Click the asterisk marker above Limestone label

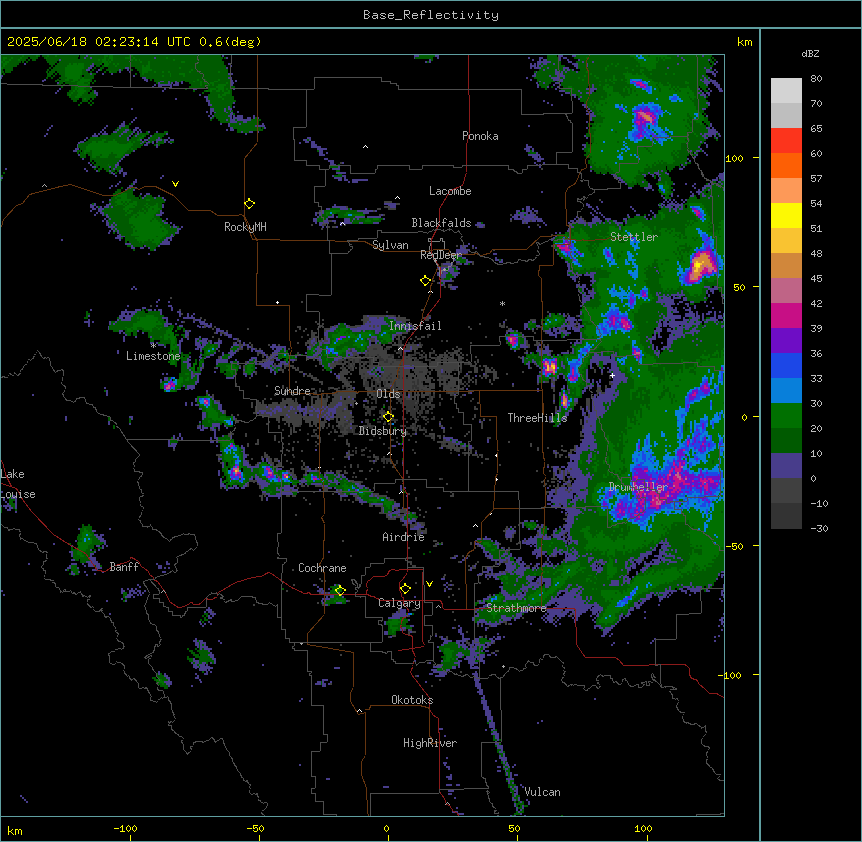point(153,345)
